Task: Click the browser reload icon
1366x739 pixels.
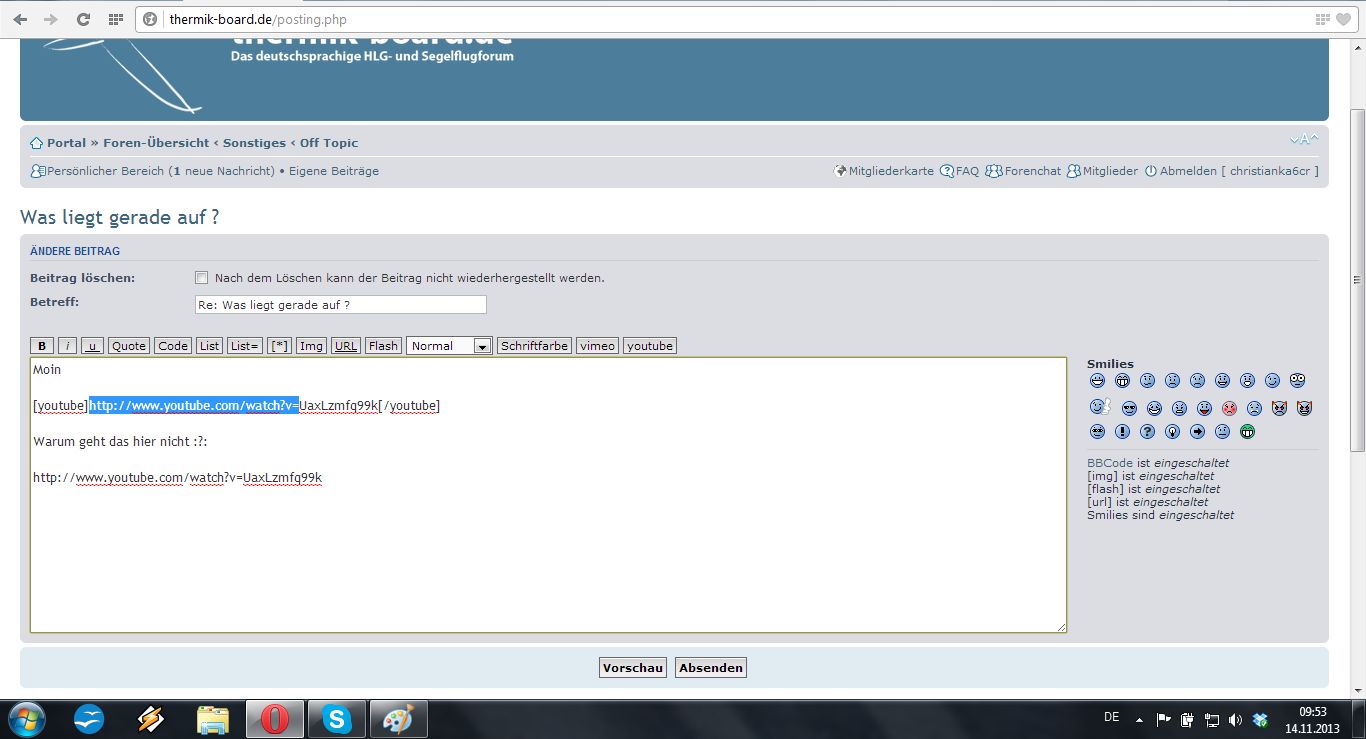Action: (x=83, y=19)
